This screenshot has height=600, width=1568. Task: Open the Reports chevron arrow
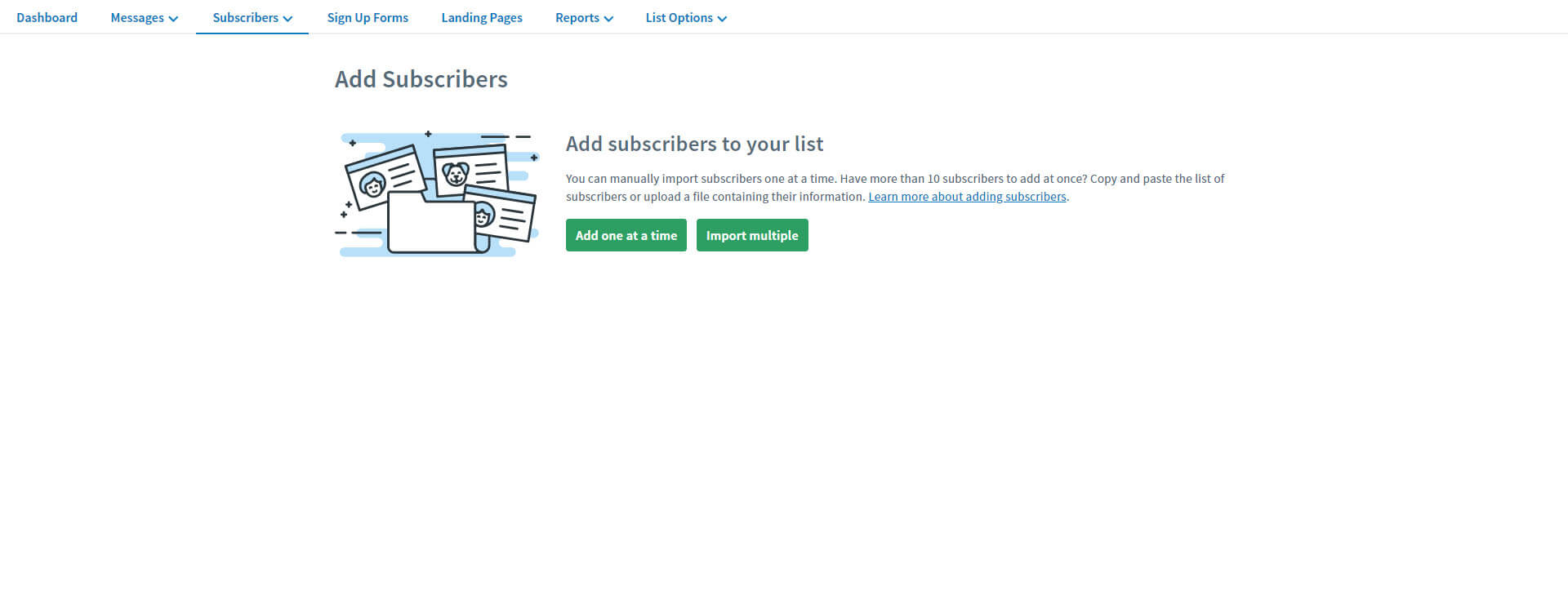click(x=608, y=19)
